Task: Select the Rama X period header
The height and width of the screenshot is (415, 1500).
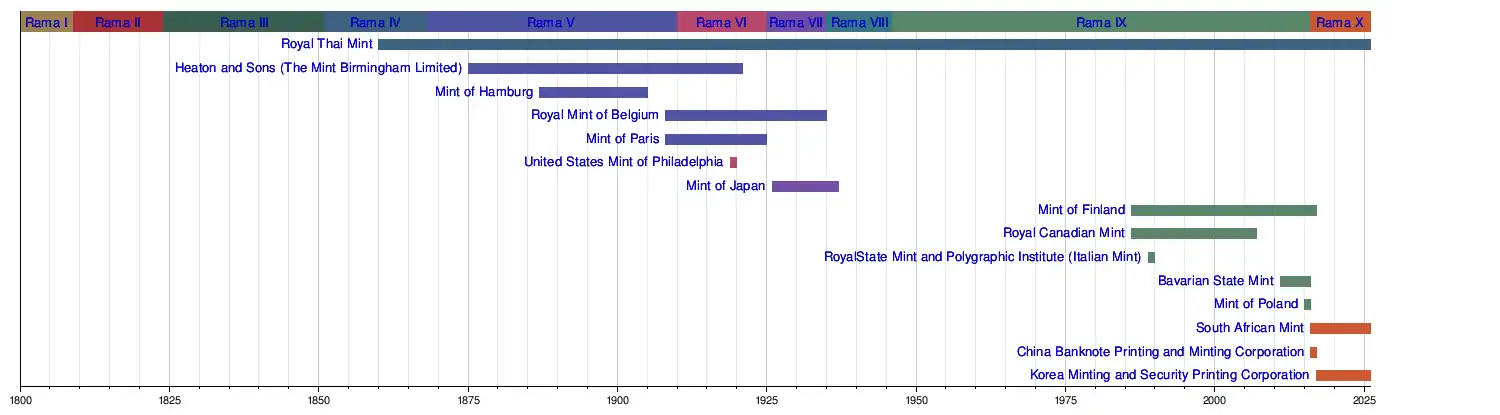Action: tap(1340, 22)
